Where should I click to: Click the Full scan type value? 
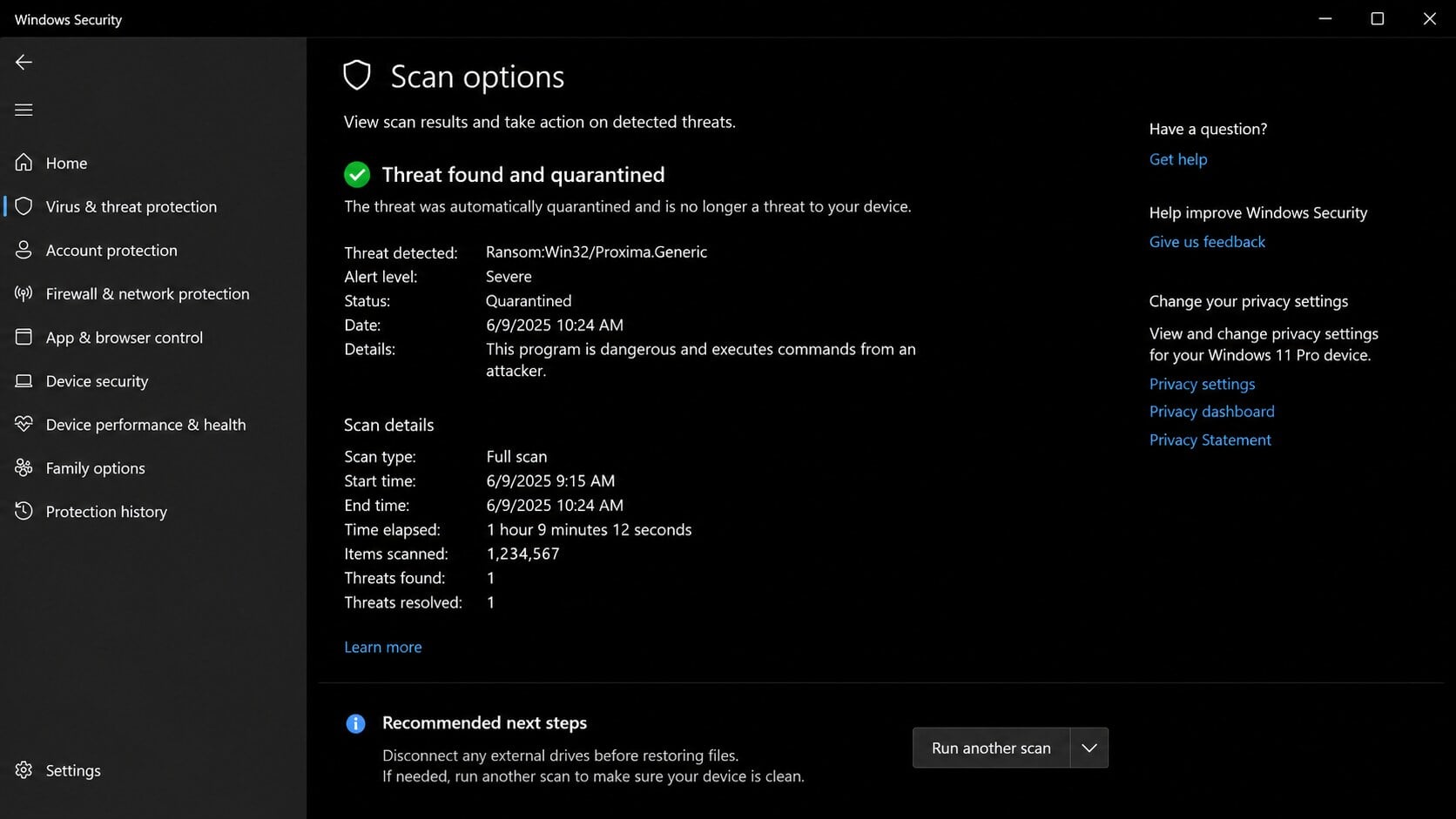(516, 456)
